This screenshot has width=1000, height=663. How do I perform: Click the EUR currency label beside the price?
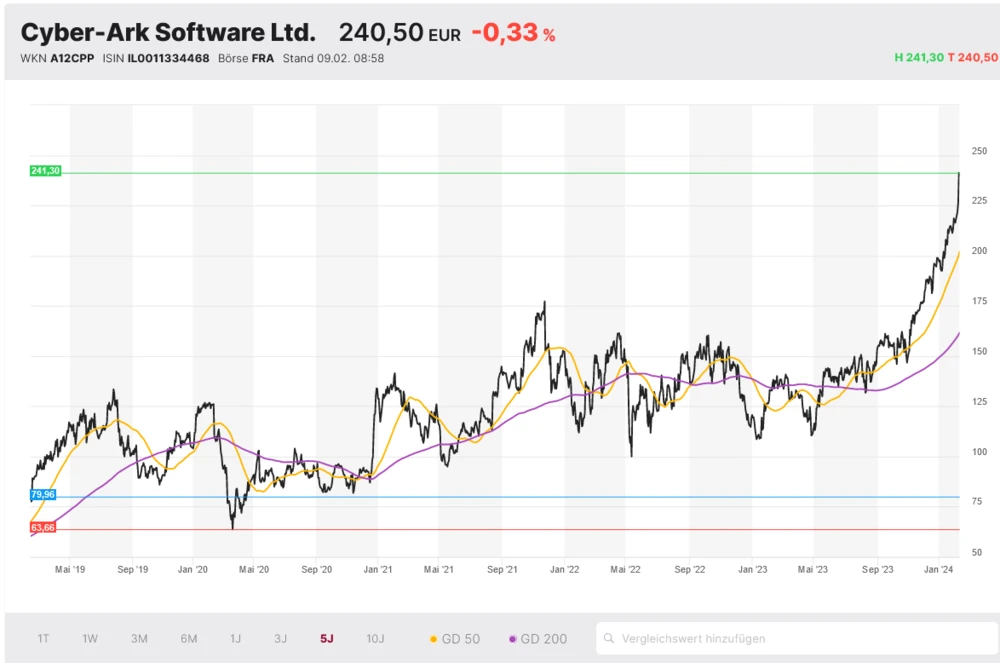pyautogui.click(x=446, y=34)
